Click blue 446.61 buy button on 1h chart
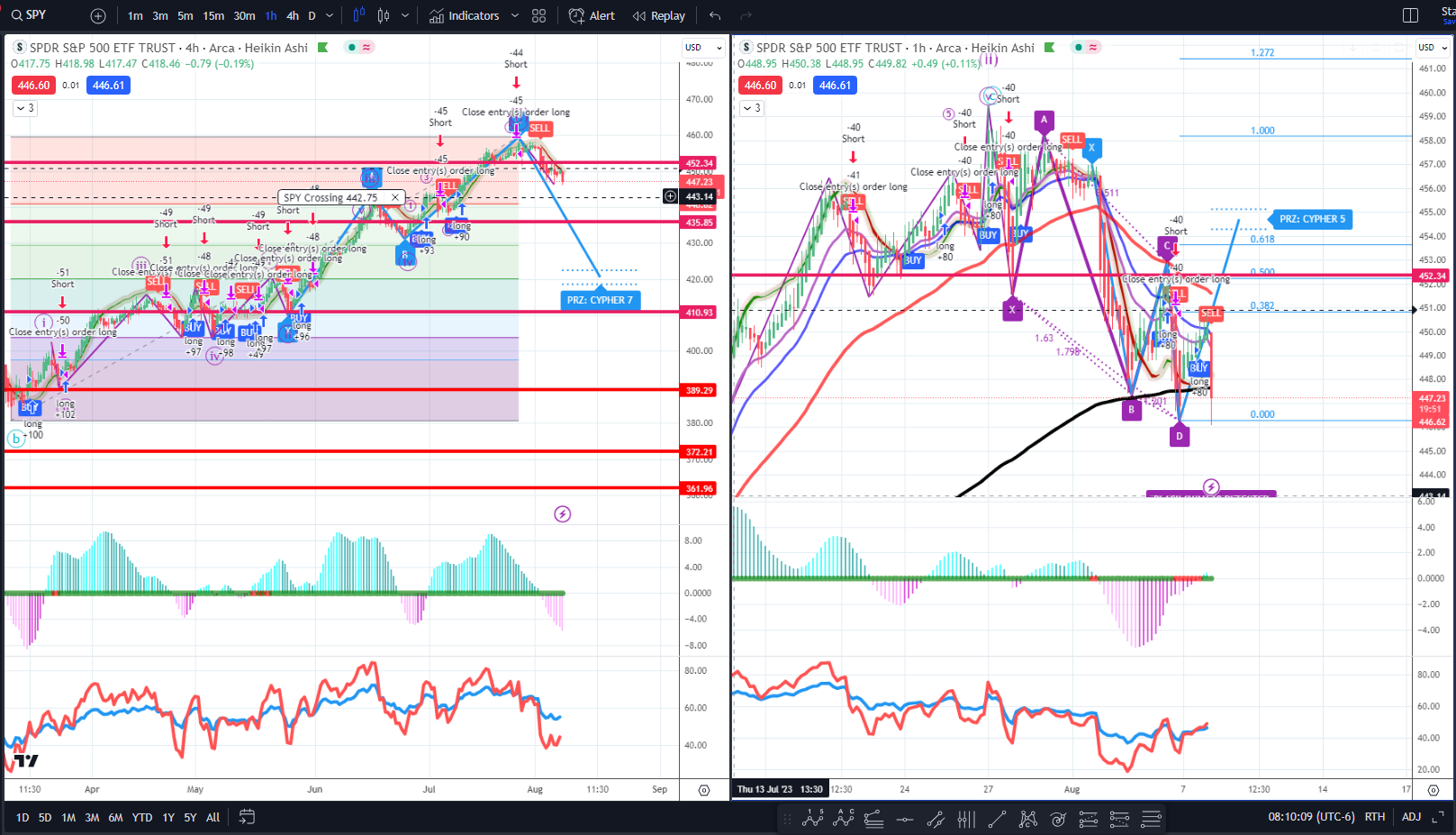The width and height of the screenshot is (1456, 835). (835, 86)
